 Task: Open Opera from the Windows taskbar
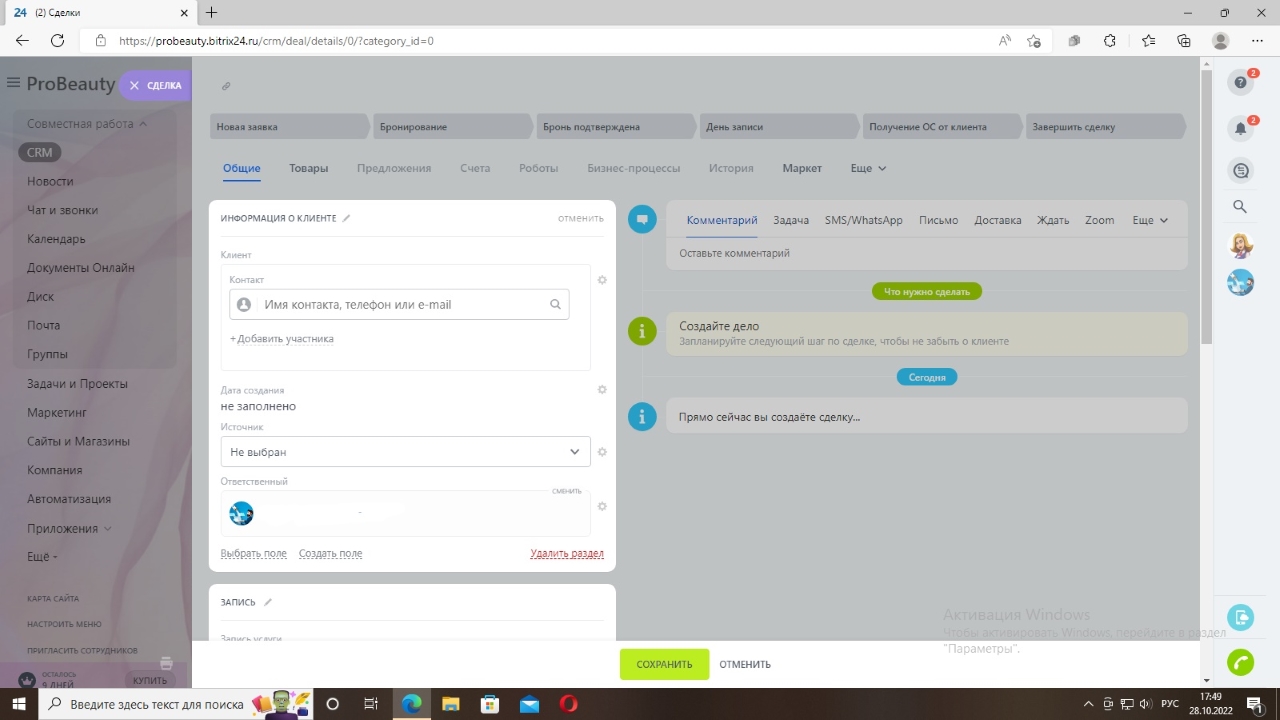[568, 704]
